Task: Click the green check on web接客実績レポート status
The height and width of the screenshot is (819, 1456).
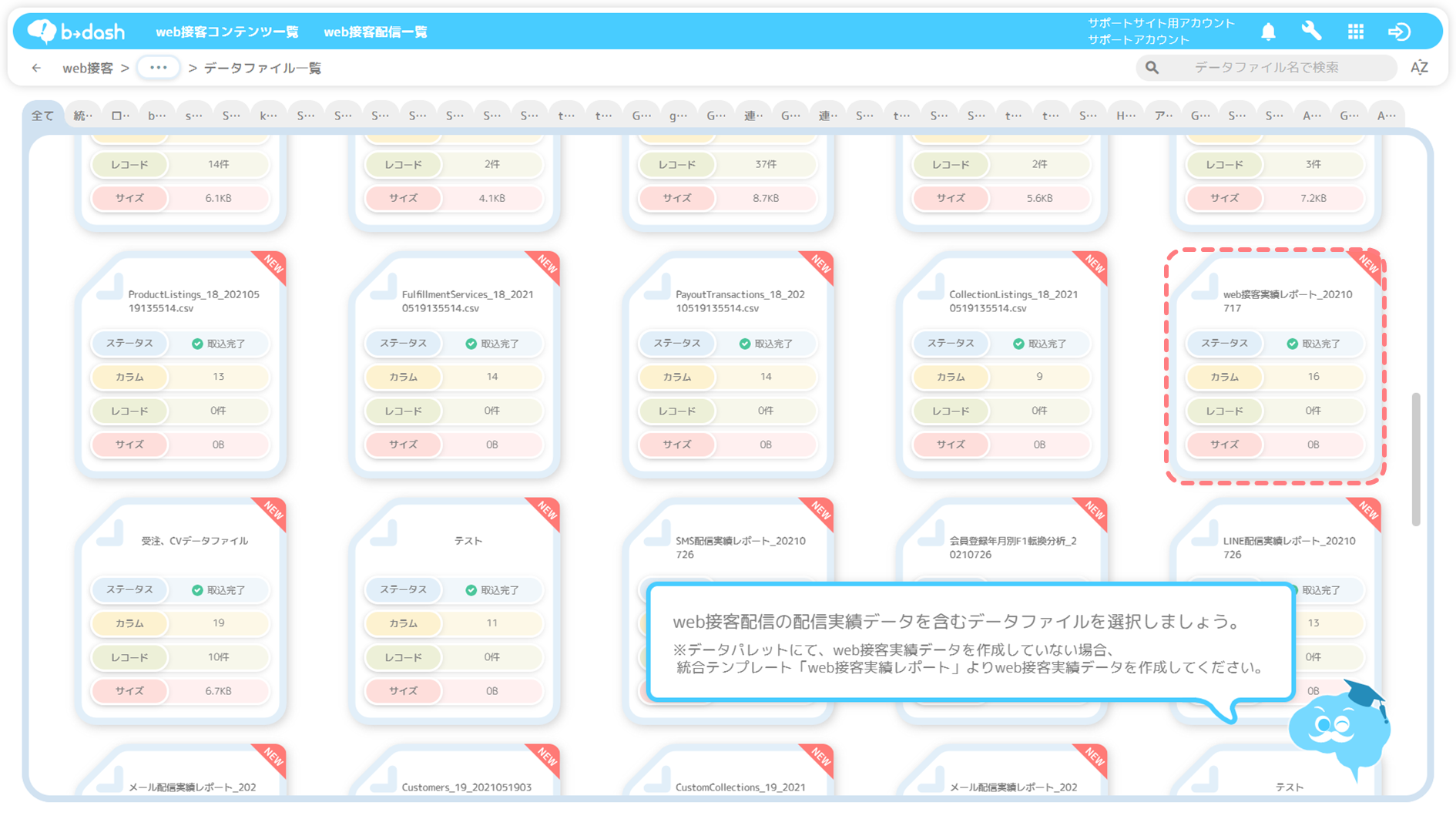Action: 1292,344
